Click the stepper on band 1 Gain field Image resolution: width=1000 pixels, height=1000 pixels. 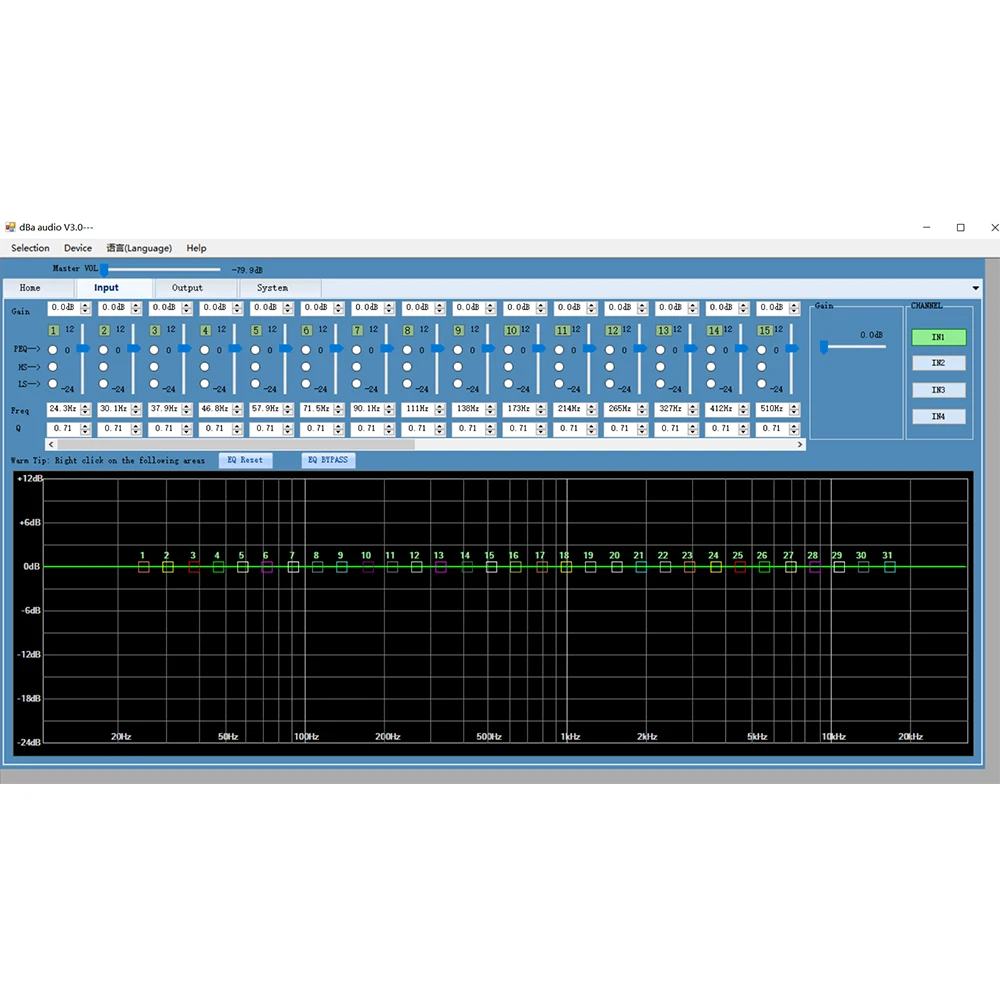(x=85, y=308)
